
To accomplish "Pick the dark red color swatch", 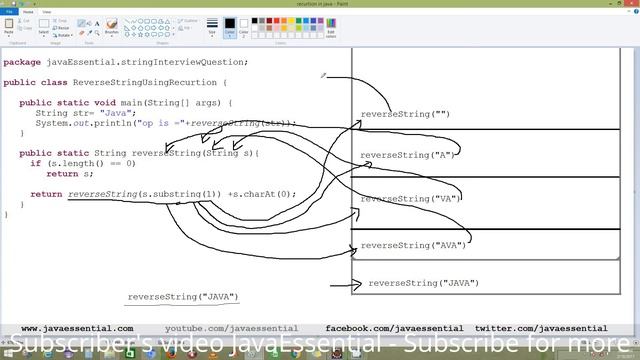I will 269,20.
